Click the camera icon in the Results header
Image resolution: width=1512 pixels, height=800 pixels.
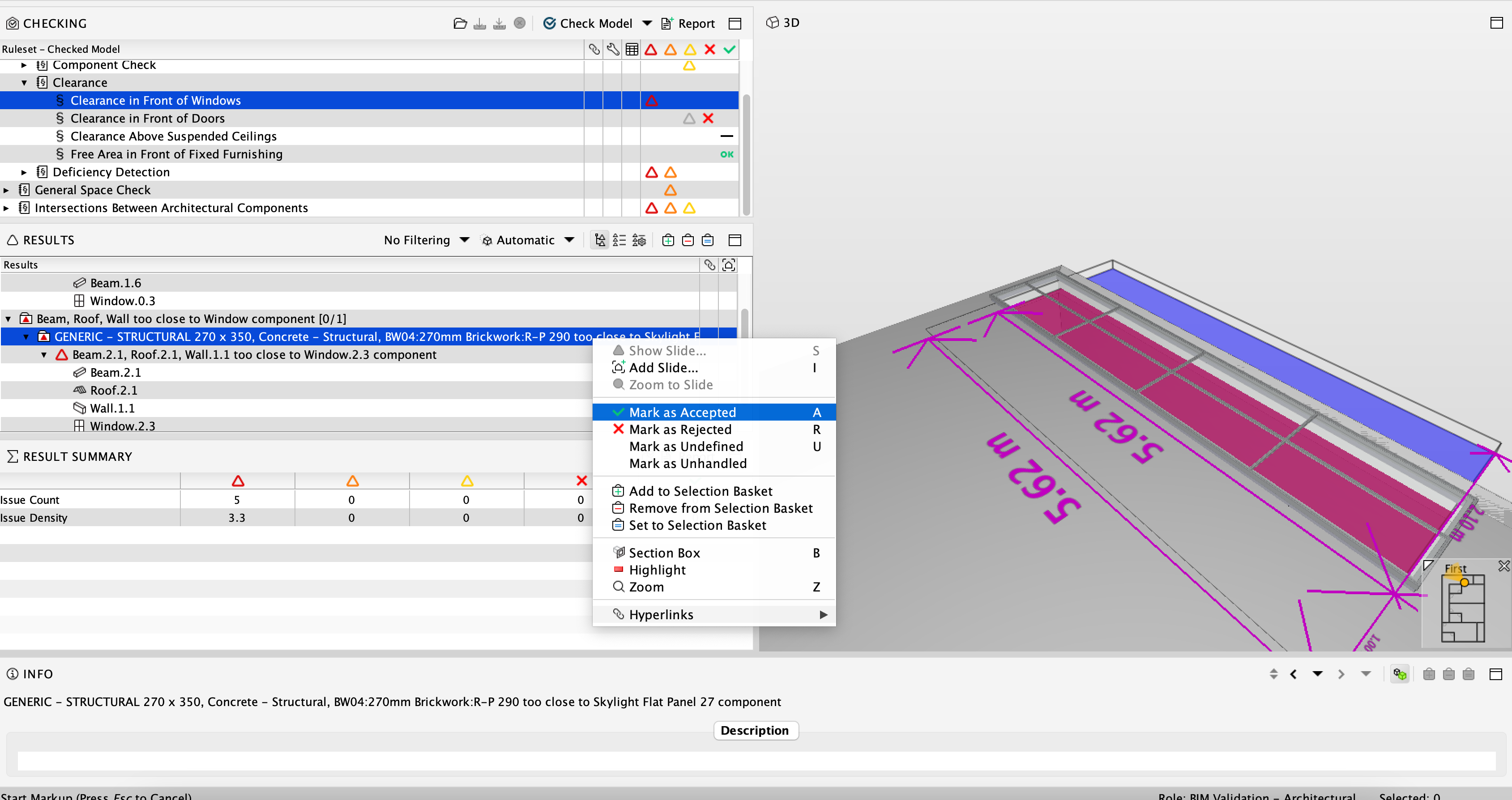(728, 265)
